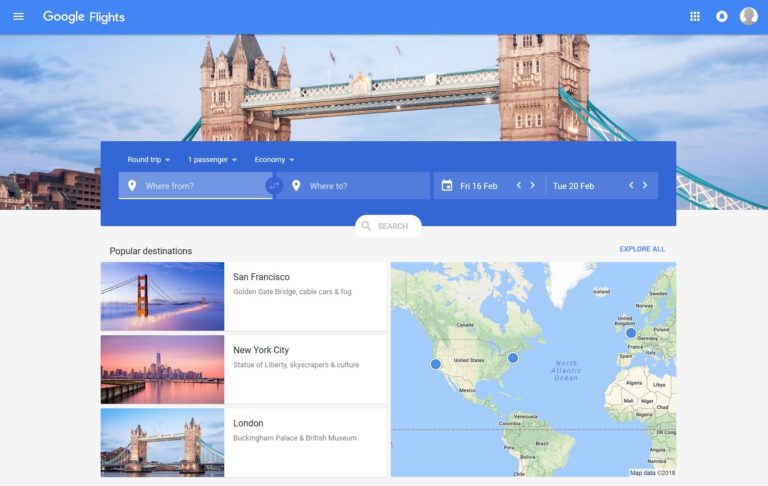The width and height of the screenshot is (768, 486).
Task: Go to previous departure date
Action: [x=519, y=185]
